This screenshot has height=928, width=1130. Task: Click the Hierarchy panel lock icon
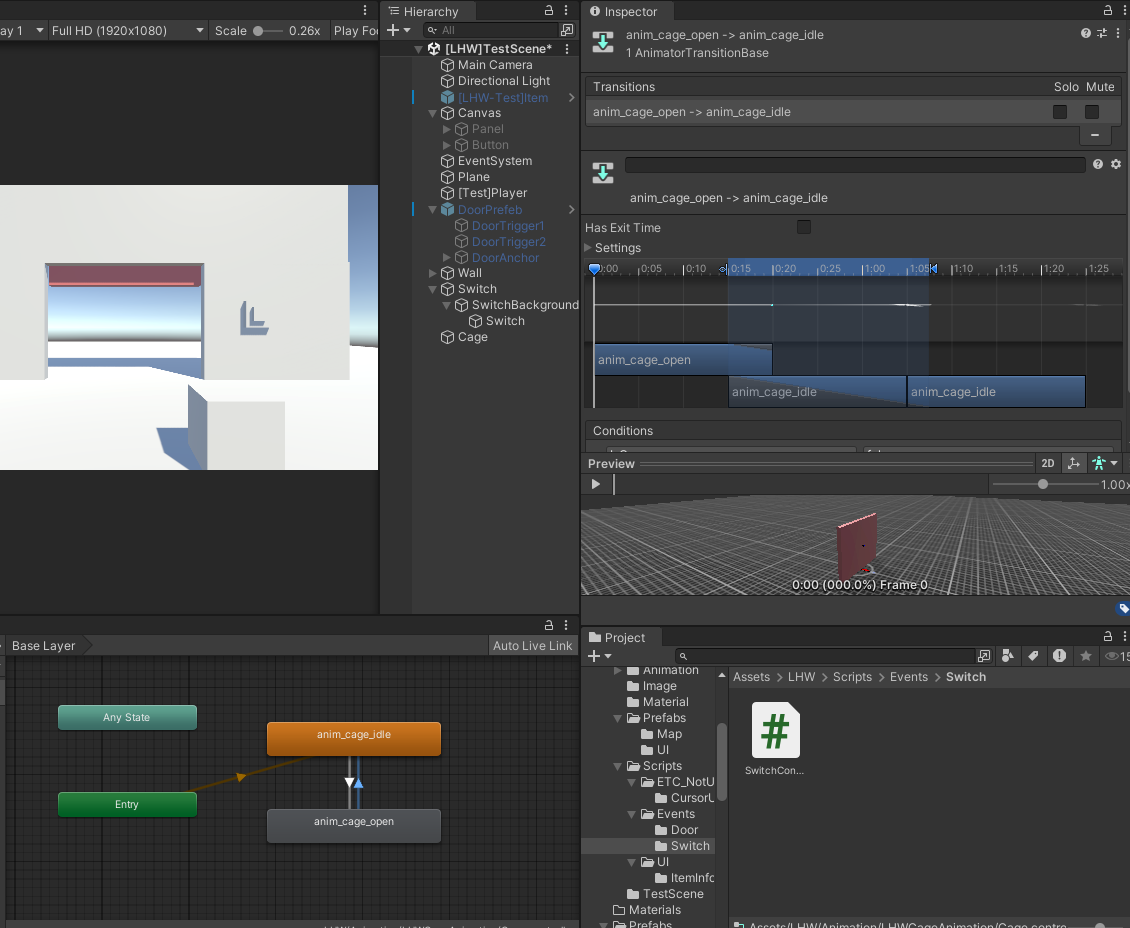click(548, 11)
